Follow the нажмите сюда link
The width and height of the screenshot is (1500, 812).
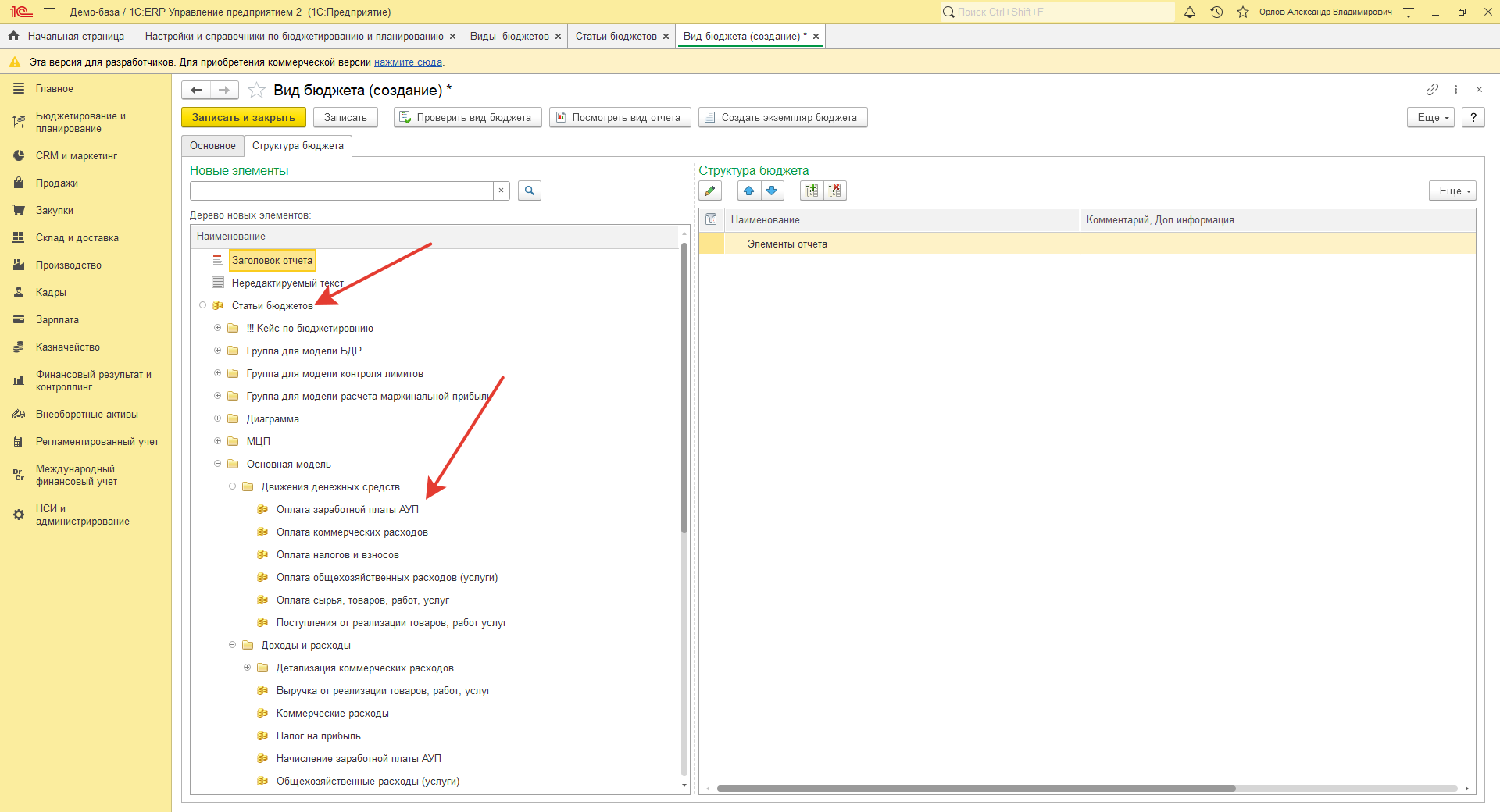pos(408,62)
